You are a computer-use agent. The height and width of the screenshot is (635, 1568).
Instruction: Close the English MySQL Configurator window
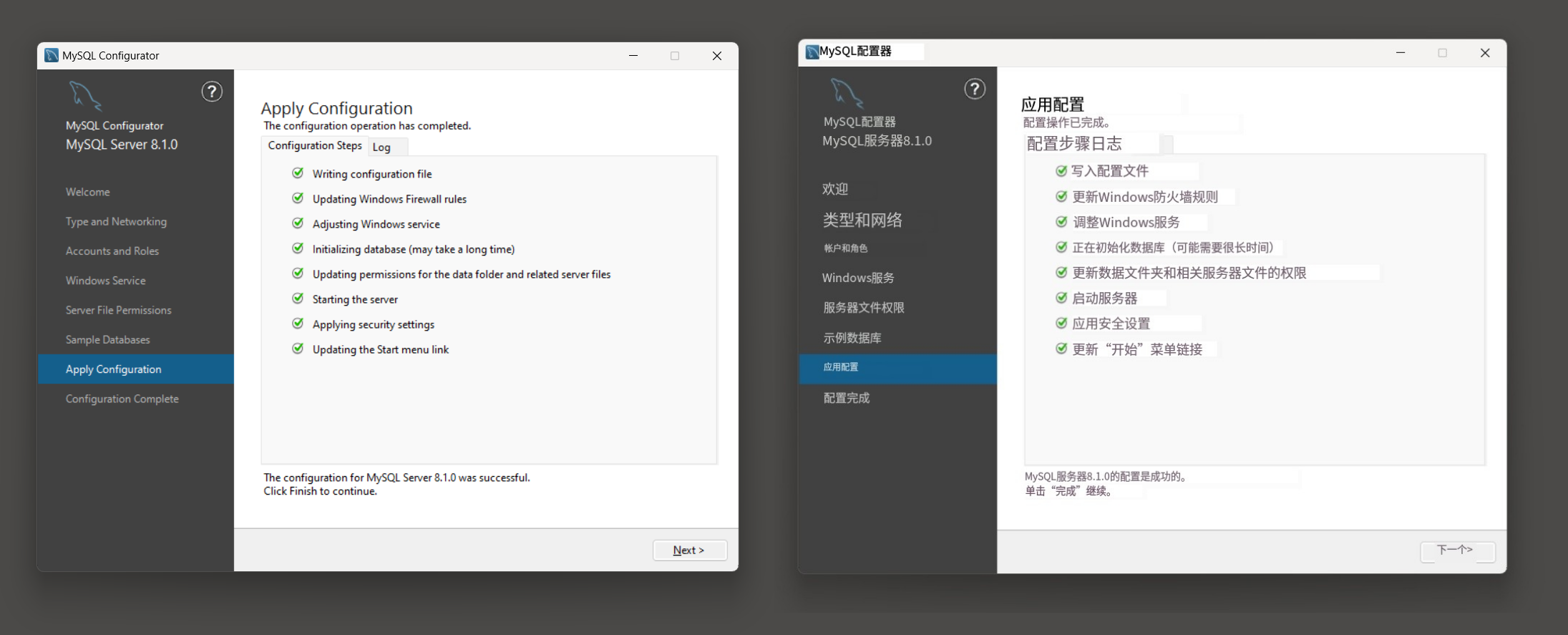coord(716,56)
